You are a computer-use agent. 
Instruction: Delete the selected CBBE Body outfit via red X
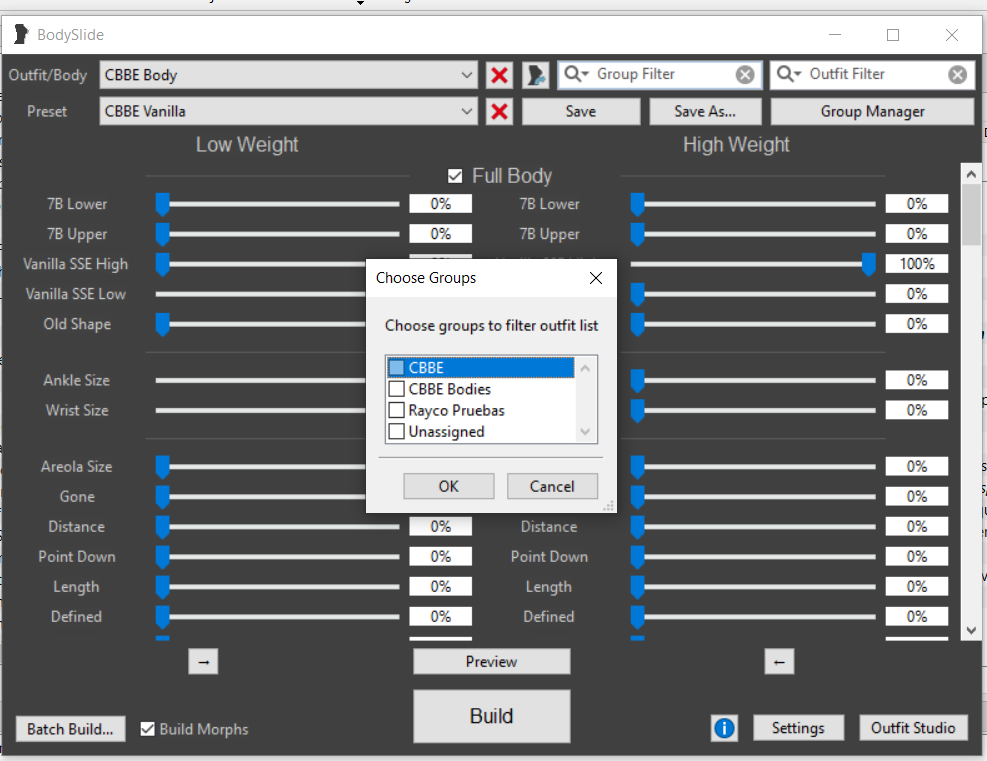pos(499,74)
